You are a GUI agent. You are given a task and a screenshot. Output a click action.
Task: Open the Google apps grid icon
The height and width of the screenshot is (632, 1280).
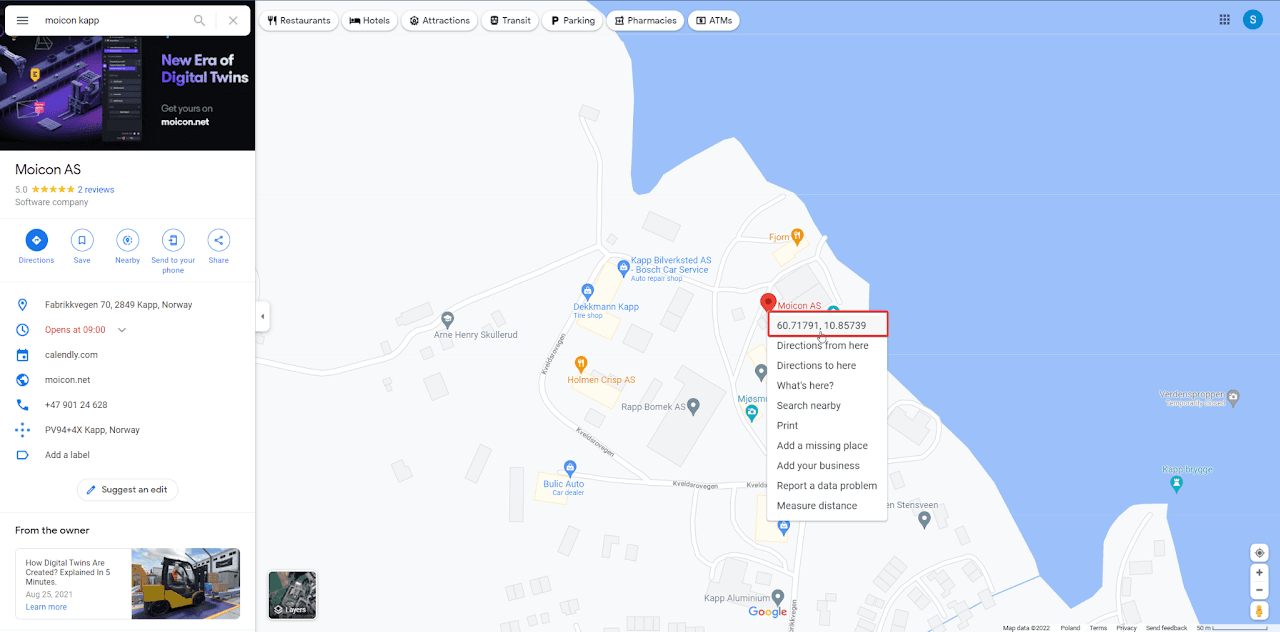tap(1225, 19)
